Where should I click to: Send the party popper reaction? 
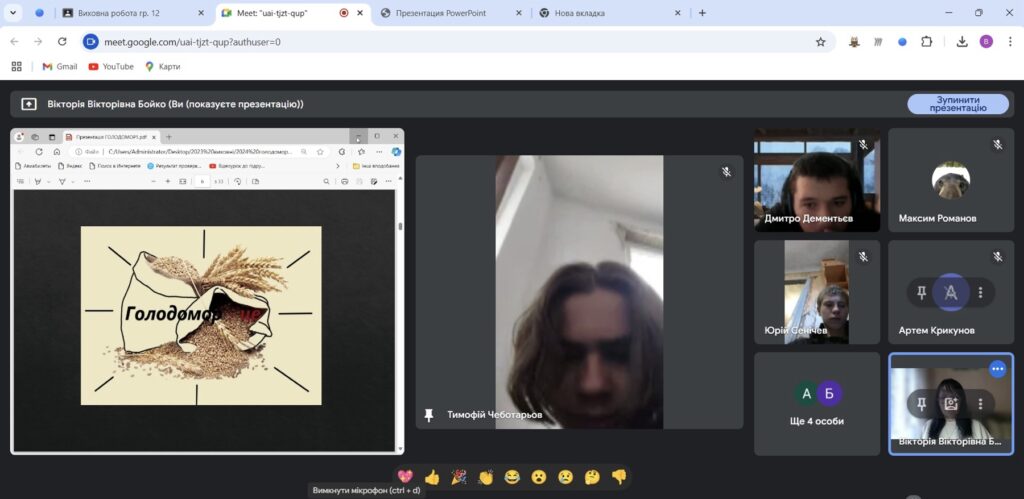[459, 477]
